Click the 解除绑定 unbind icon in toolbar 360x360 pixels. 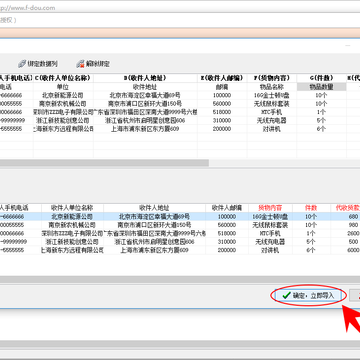[x=80, y=63]
